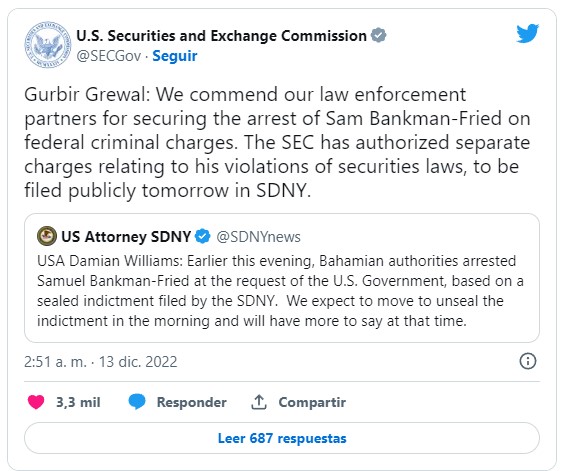Open the SEC profile avatar seal
Screen dimensions: 567x471
48,45
